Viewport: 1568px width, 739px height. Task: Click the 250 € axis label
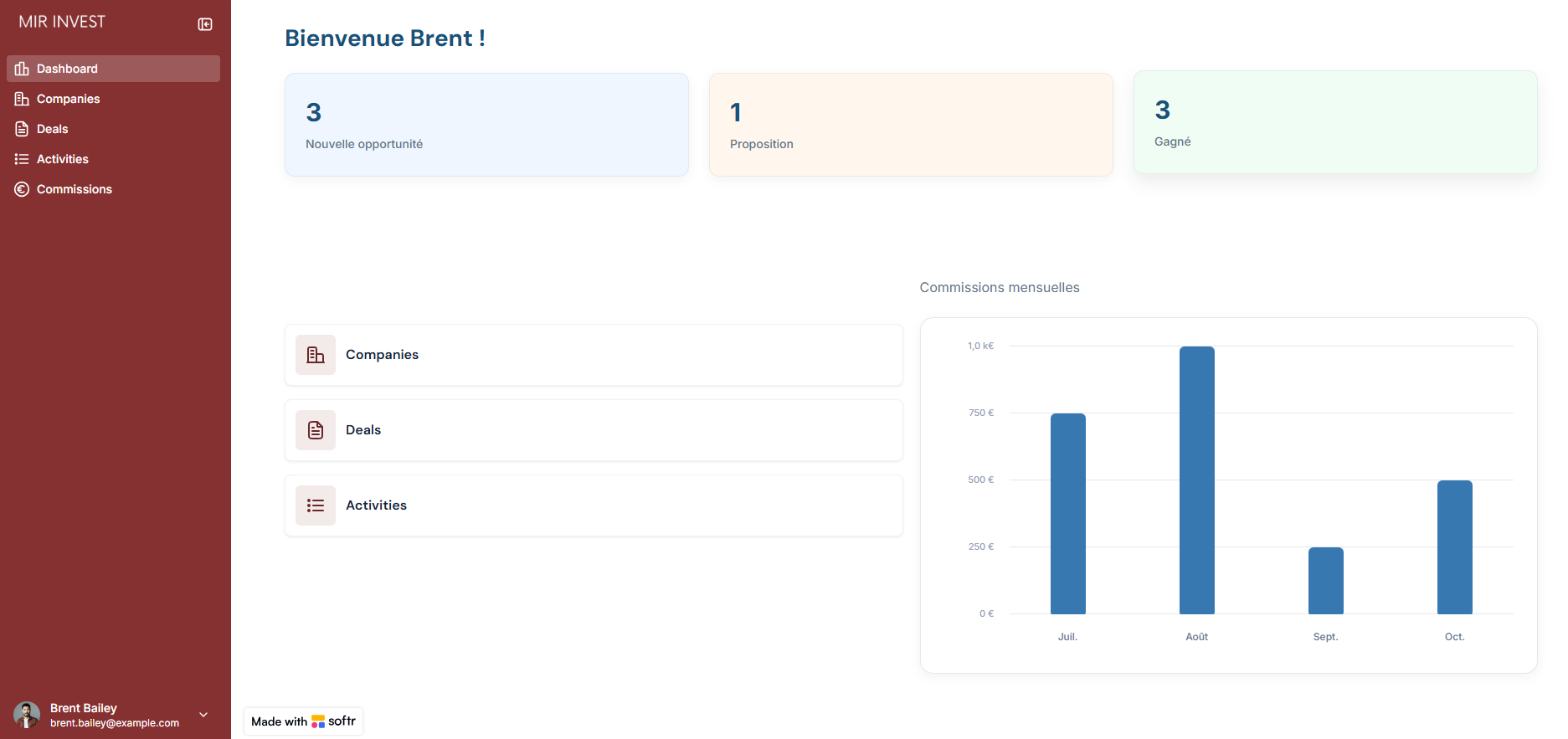click(981, 547)
